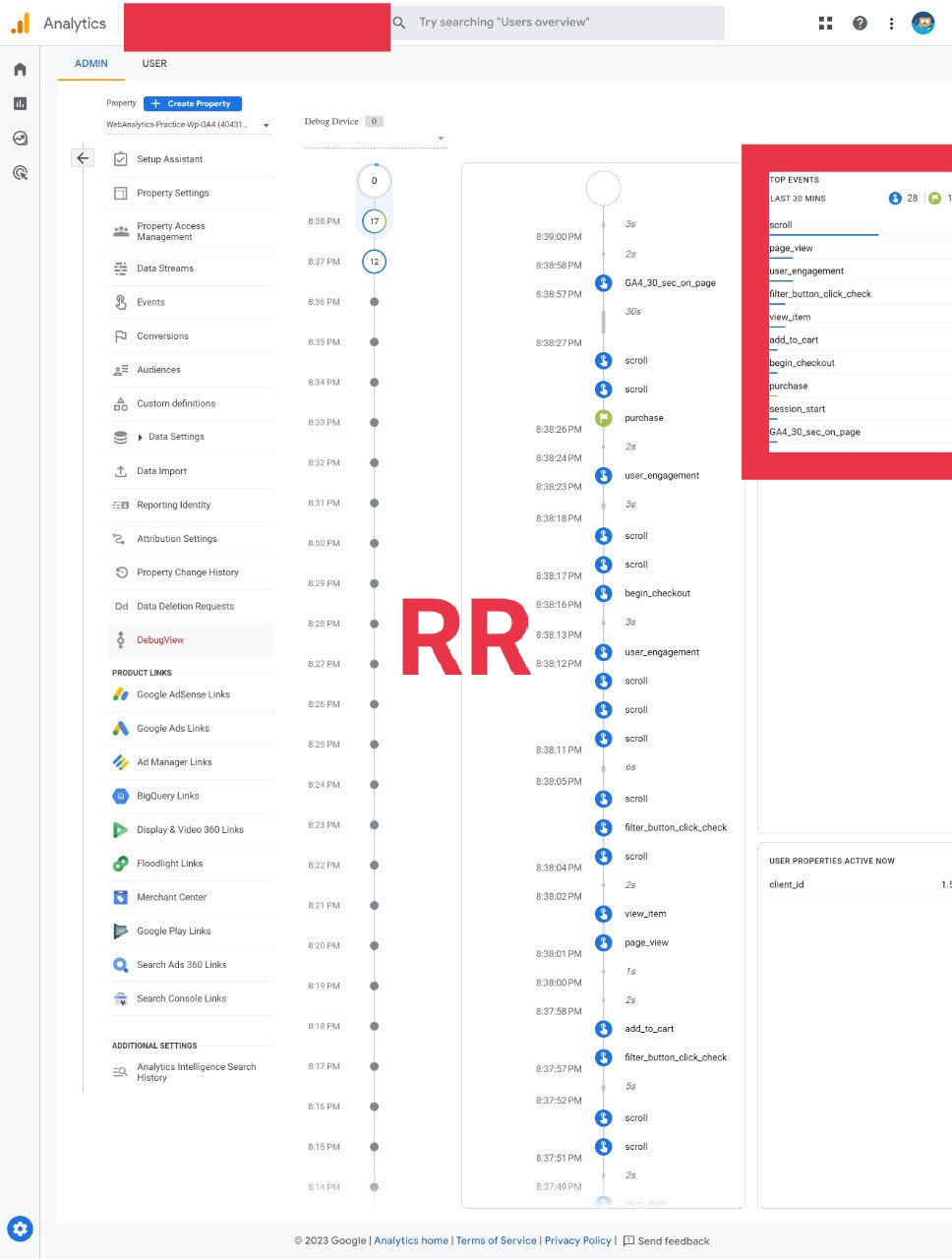Select the ADMIN tab
The height and width of the screenshot is (1259, 952).
click(x=91, y=64)
